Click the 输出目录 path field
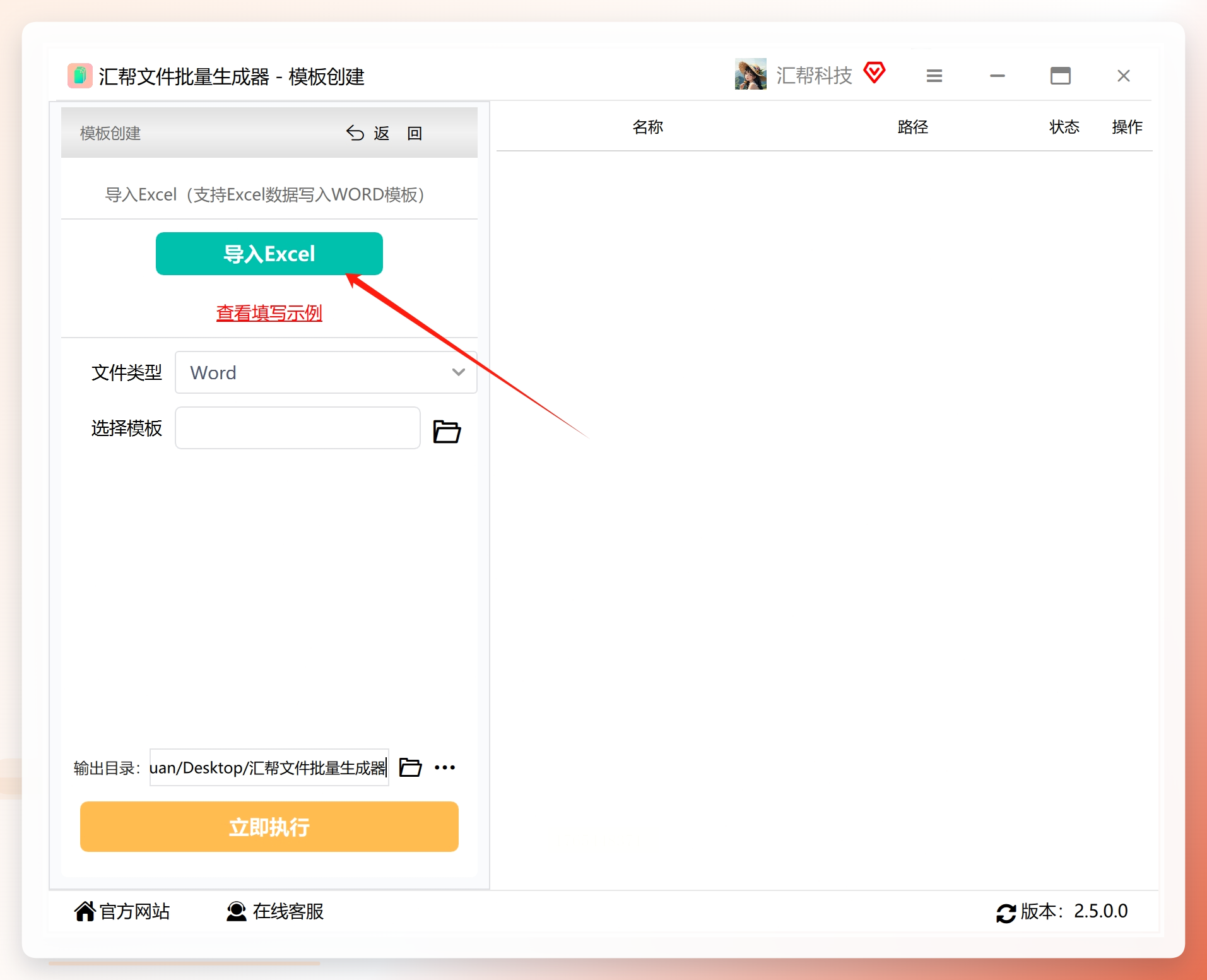1207x980 pixels. point(269,767)
